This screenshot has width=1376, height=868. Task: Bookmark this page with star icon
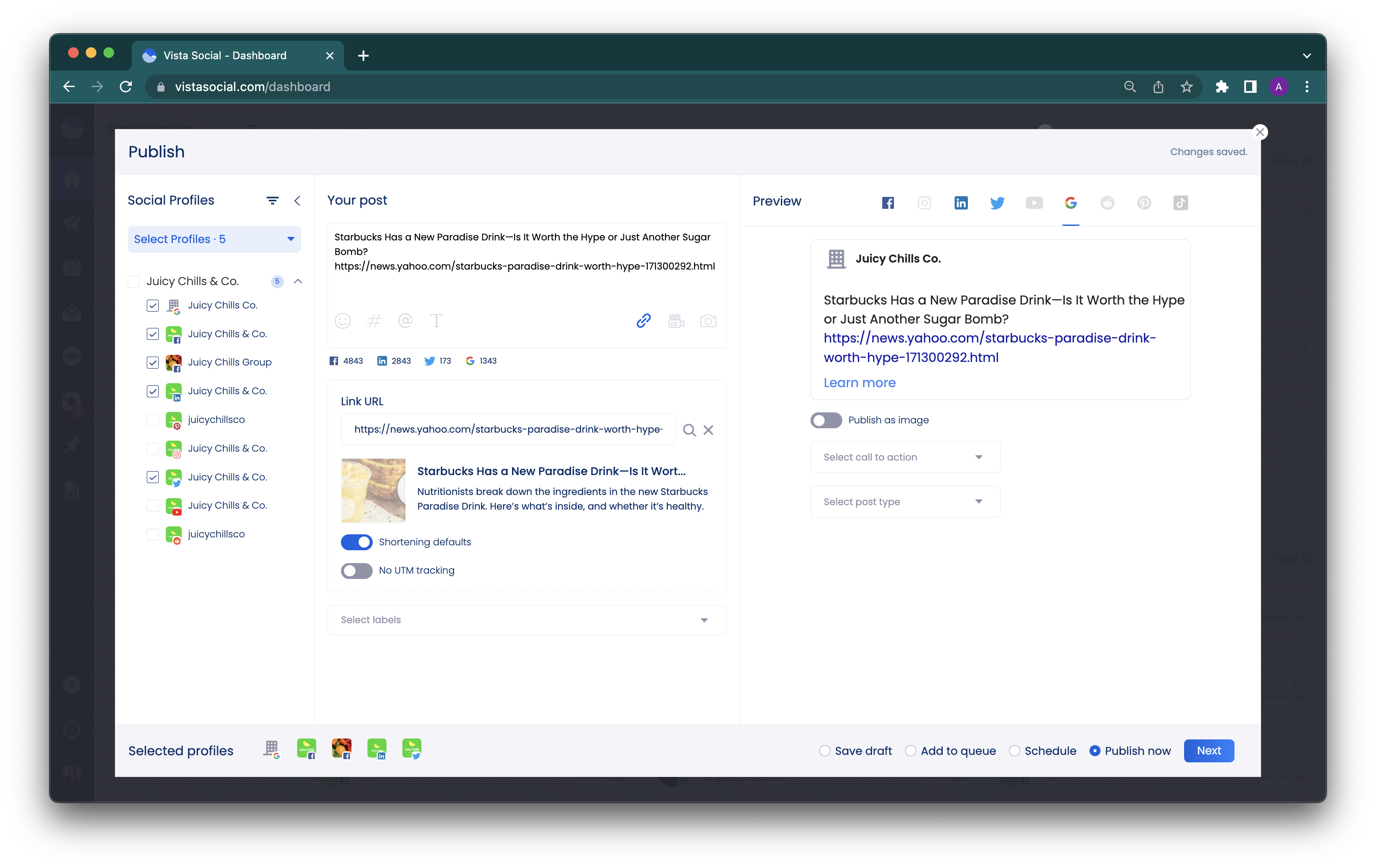coord(1186,87)
